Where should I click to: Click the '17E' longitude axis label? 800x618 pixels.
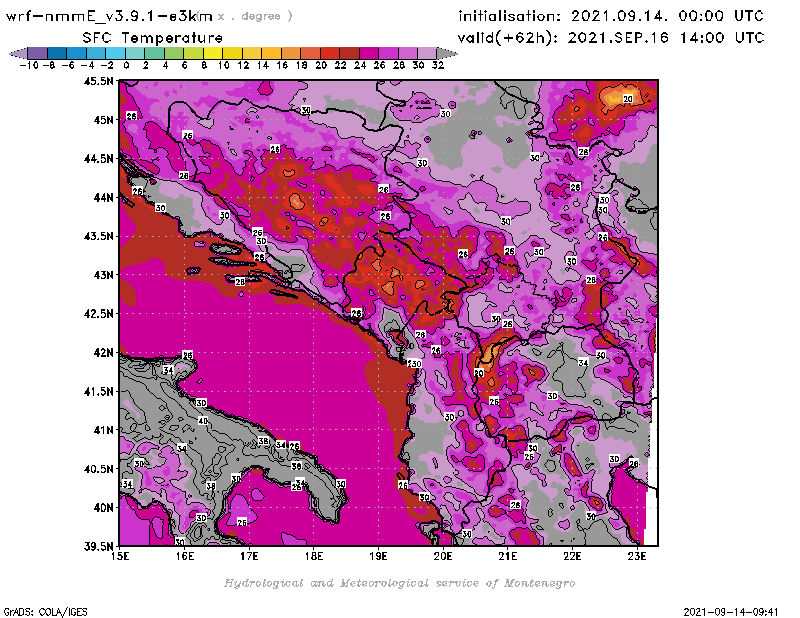tap(249, 556)
